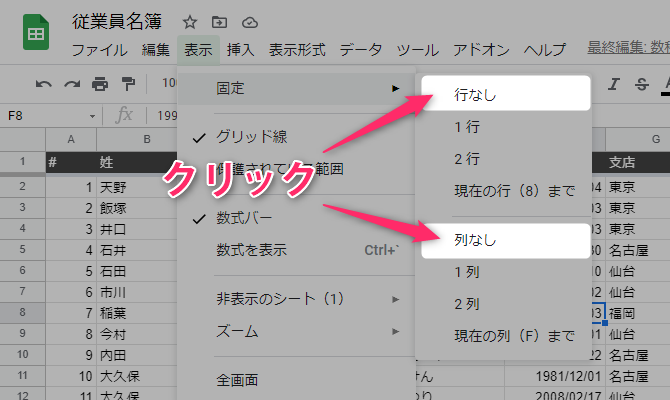Open the ファイル menu
This screenshot has height=400, width=670.
pos(100,50)
